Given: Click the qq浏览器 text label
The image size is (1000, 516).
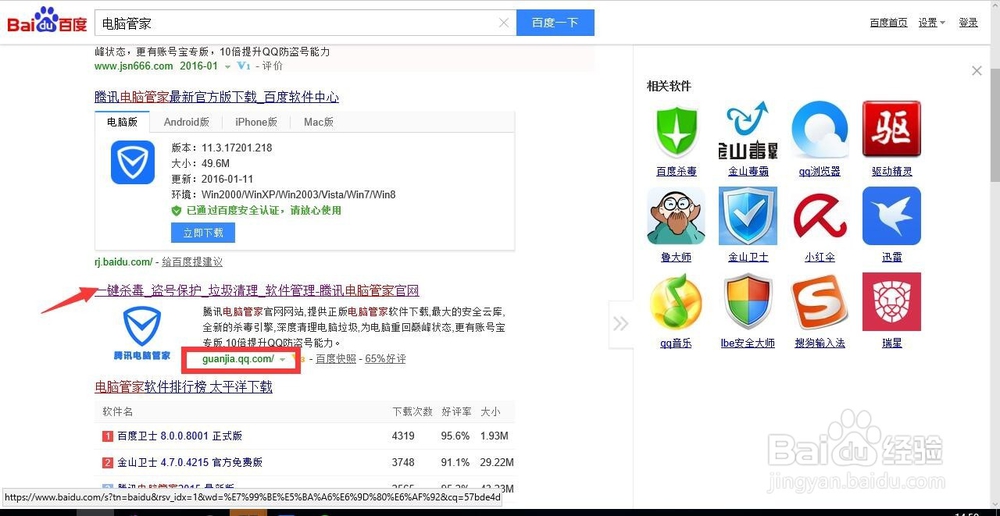Looking at the screenshot, I should (x=820, y=172).
